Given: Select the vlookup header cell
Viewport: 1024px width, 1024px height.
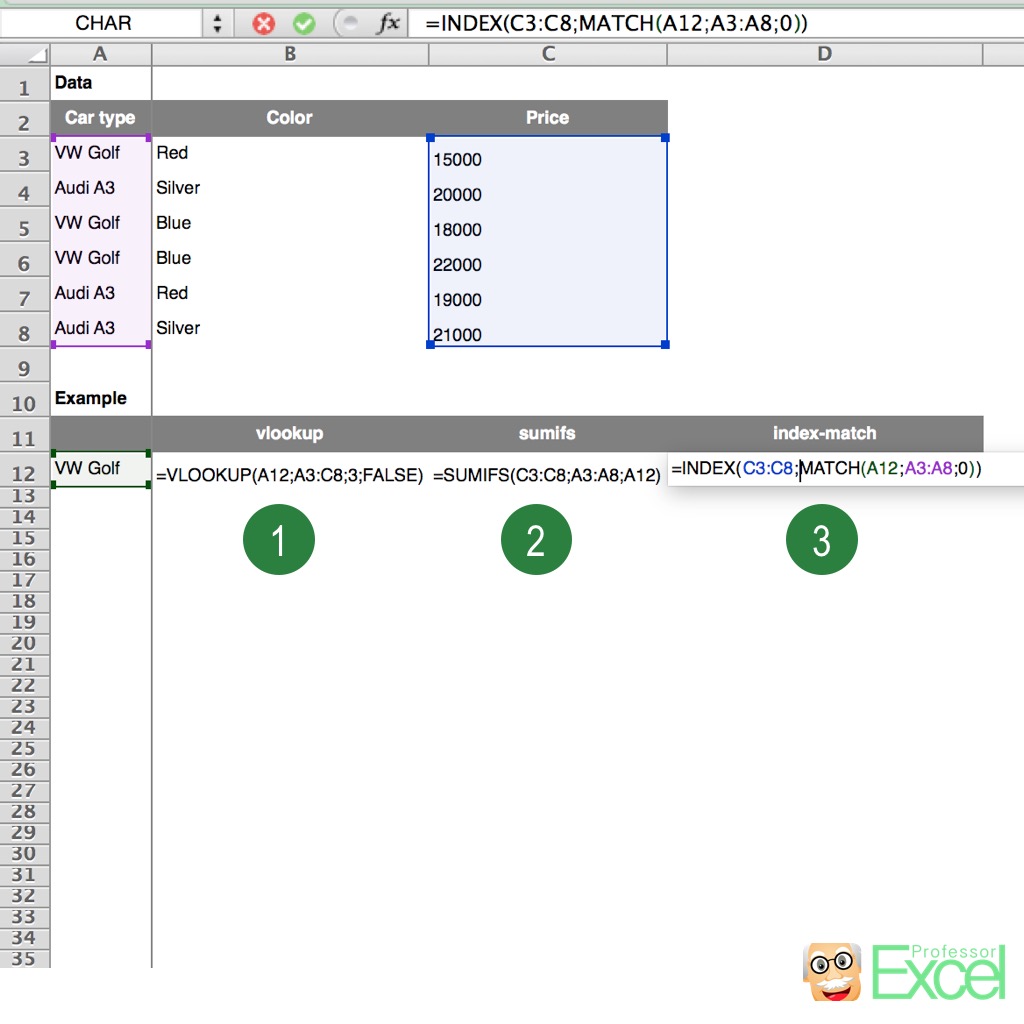Looking at the screenshot, I should [x=289, y=433].
